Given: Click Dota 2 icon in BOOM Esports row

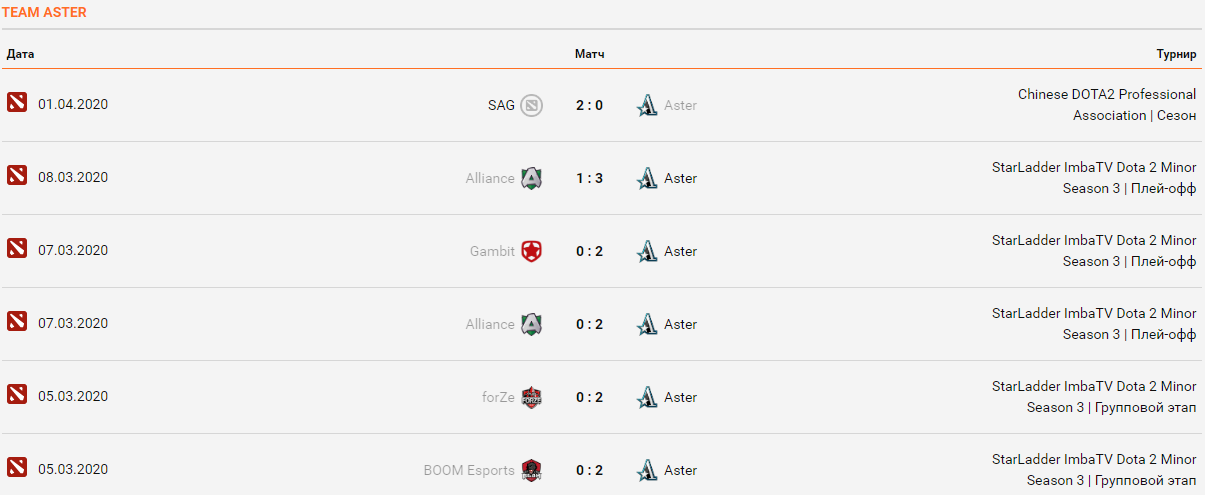Looking at the screenshot, I should click(17, 467).
